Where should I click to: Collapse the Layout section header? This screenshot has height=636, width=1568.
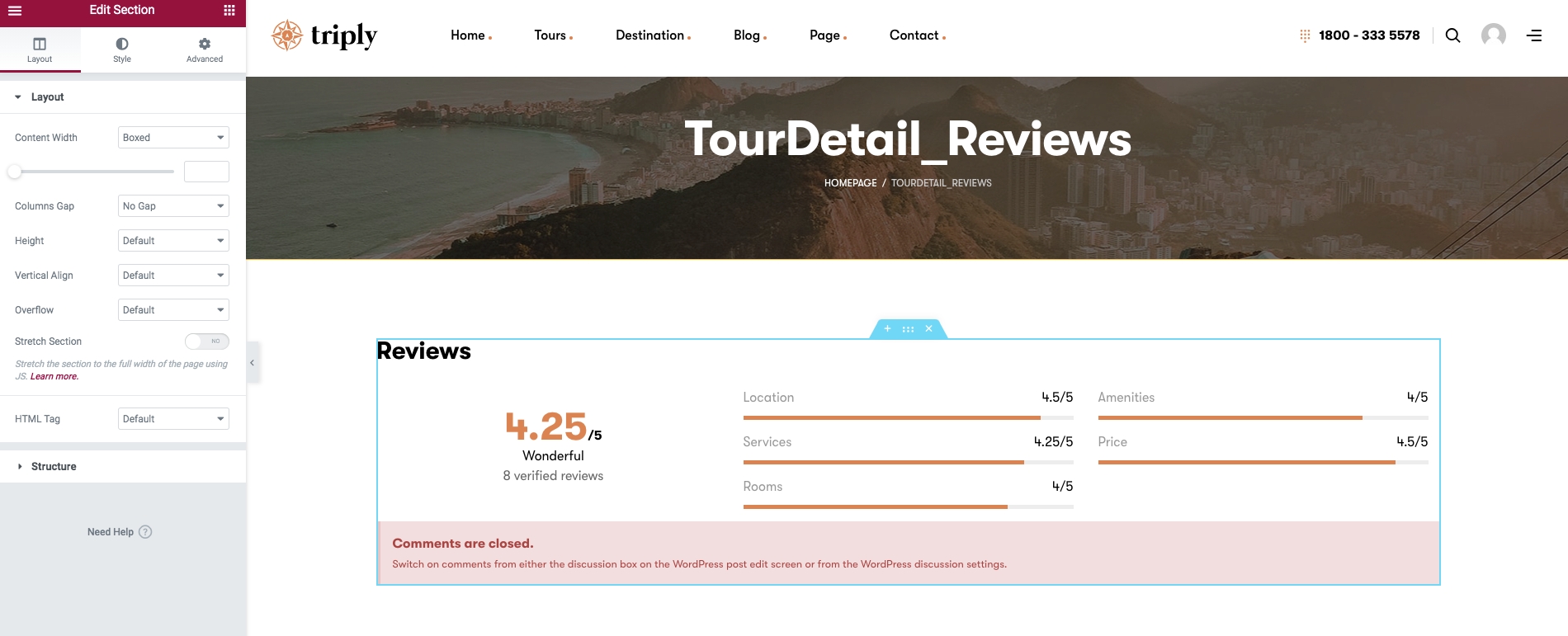[47, 97]
